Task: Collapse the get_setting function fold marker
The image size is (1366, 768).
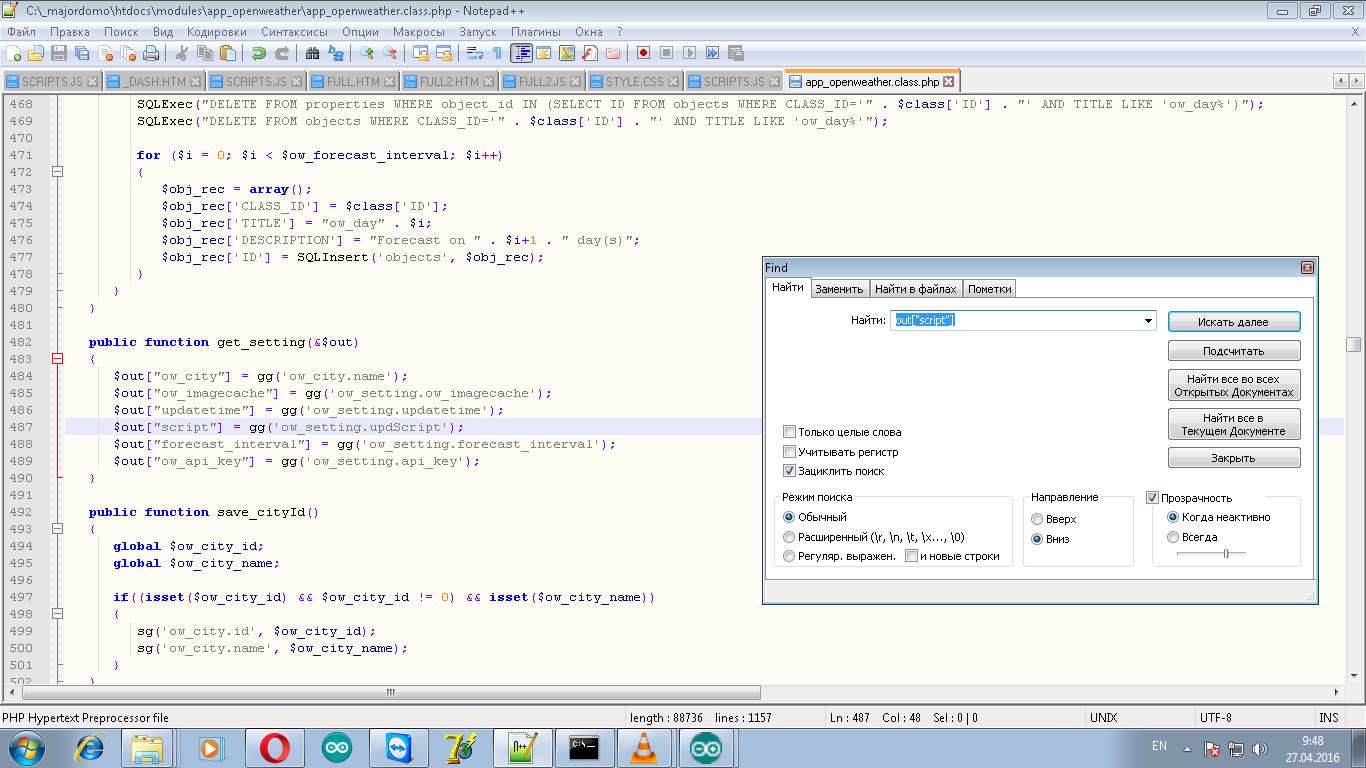Action: [57, 359]
